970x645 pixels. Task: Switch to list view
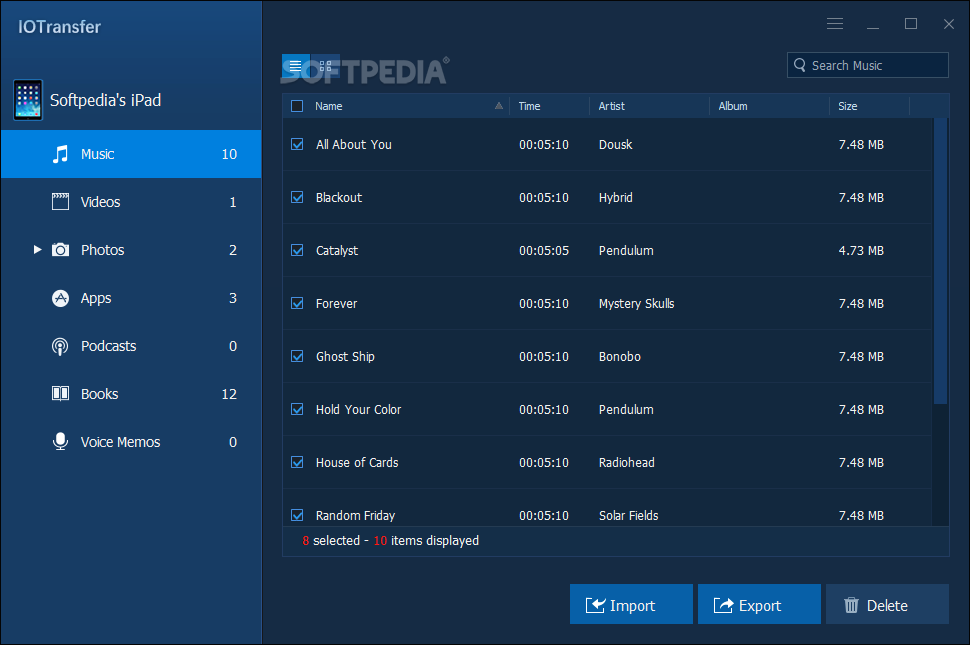[x=296, y=66]
